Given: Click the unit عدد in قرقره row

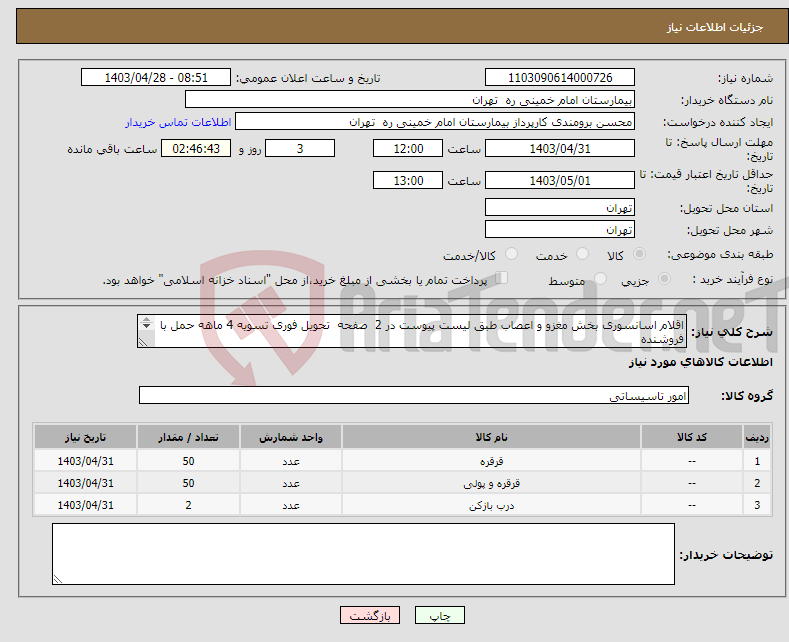Looking at the screenshot, I should tap(291, 461).
